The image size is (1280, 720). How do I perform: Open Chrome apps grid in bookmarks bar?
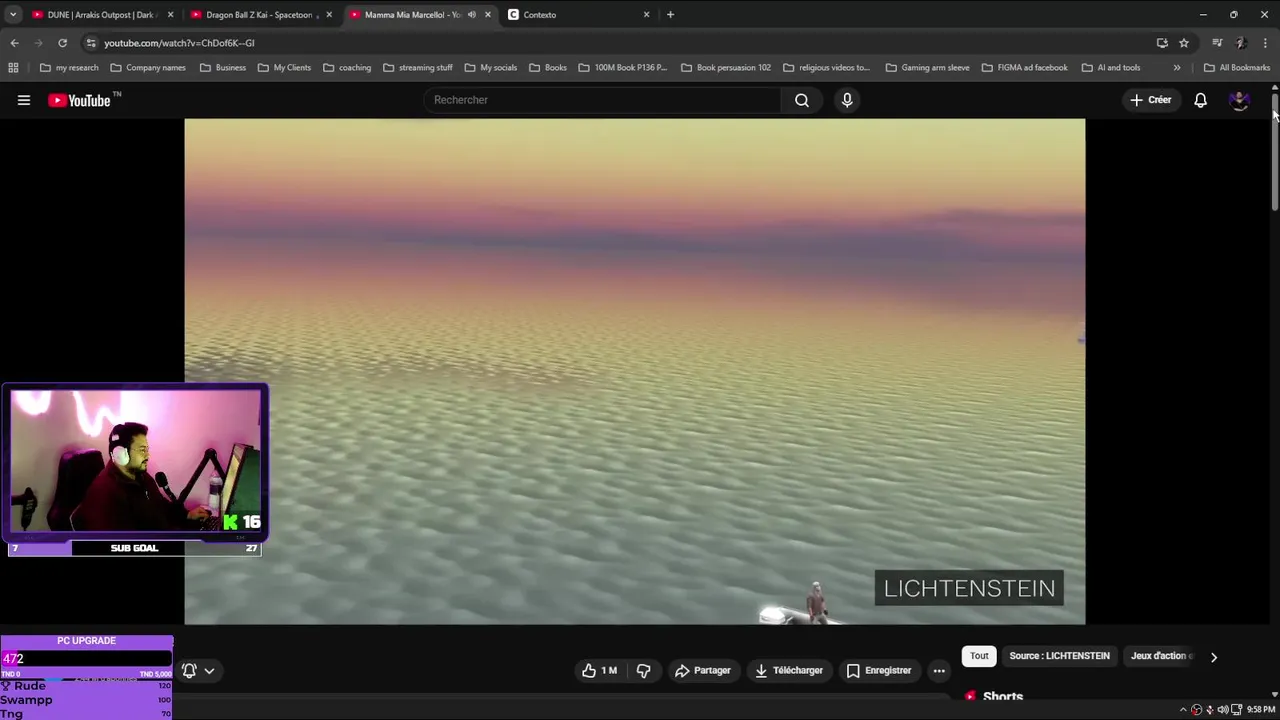[13, 68]
